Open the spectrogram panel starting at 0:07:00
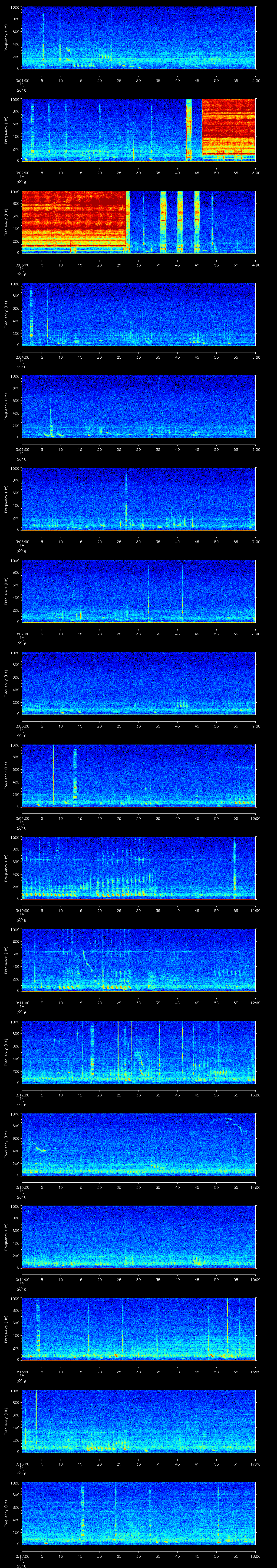 (139, 591)
